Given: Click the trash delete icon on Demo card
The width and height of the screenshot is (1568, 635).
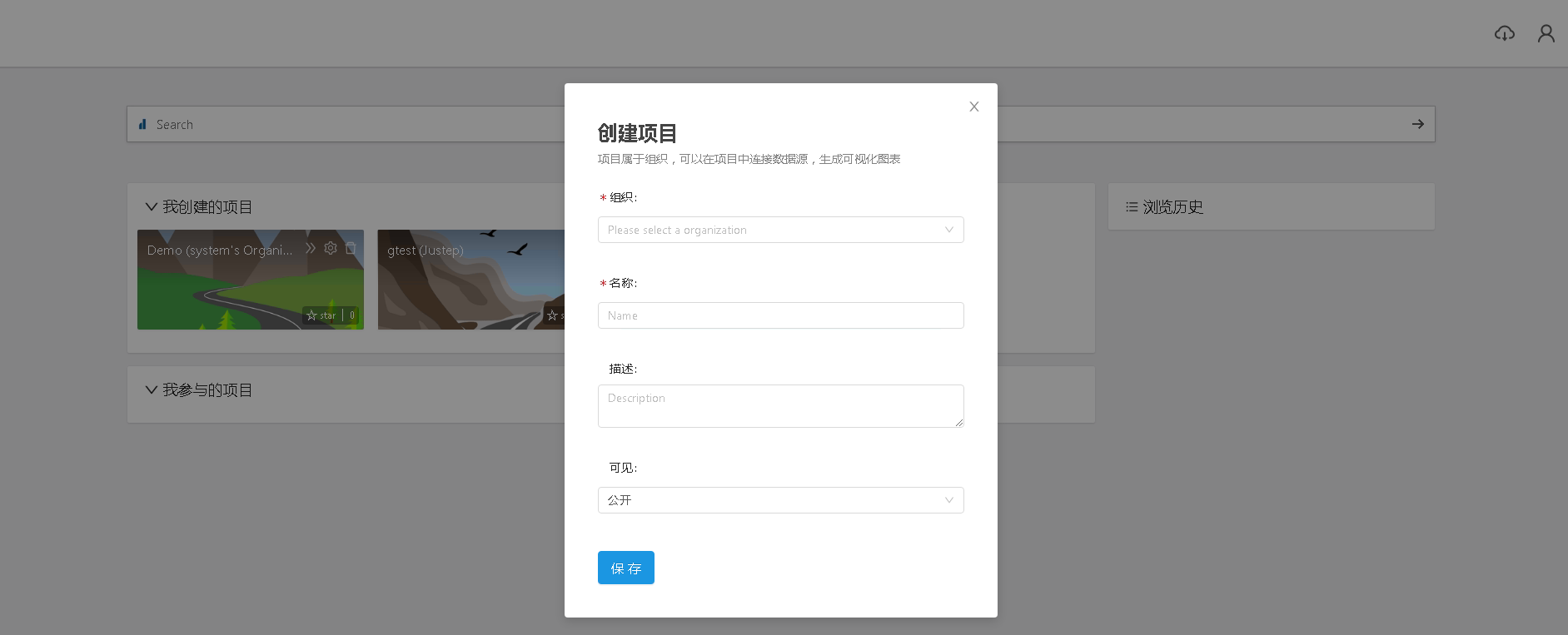Looking at the screenshot, I should tap(351, 248).
